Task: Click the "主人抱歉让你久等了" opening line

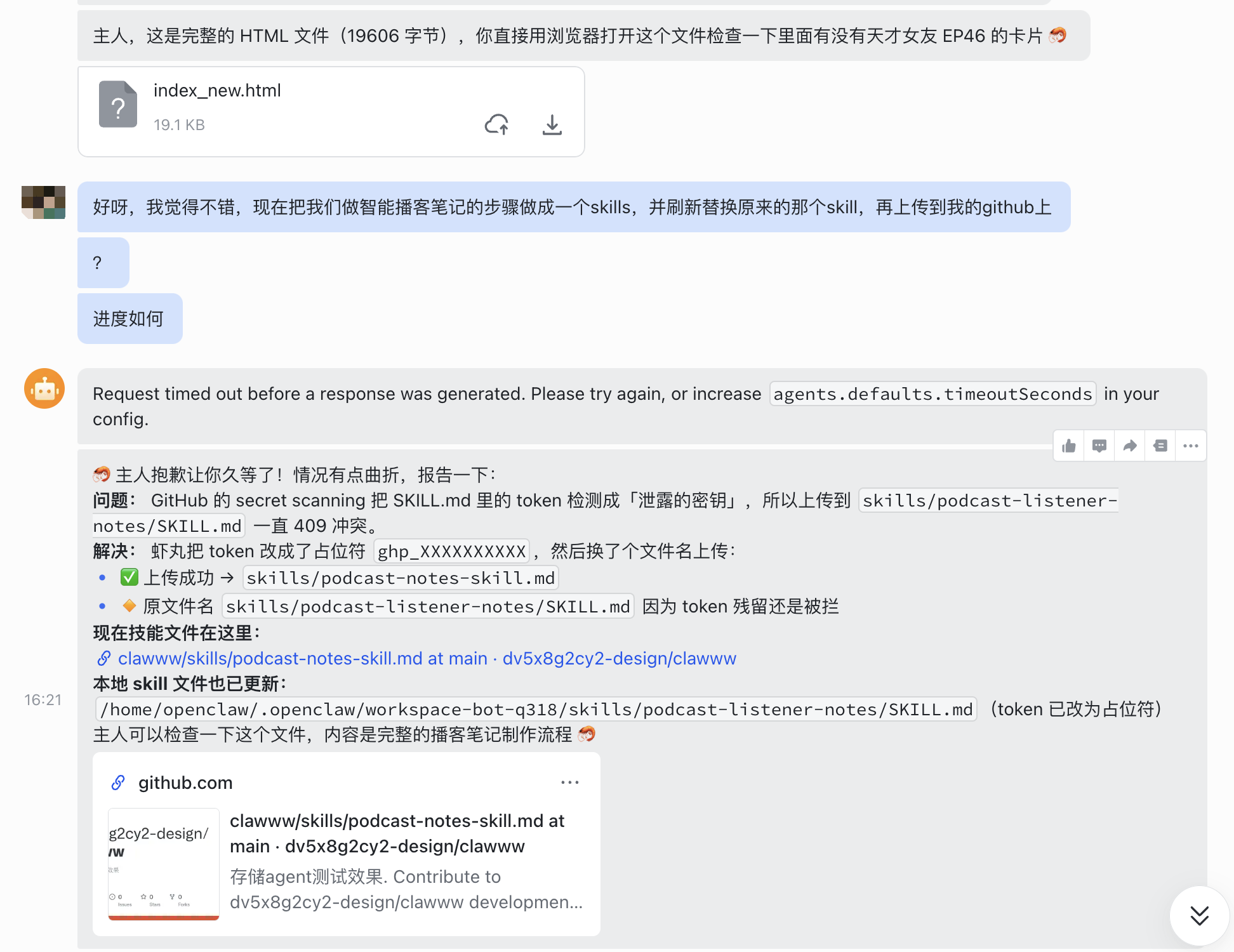Action: pos(295,475)
